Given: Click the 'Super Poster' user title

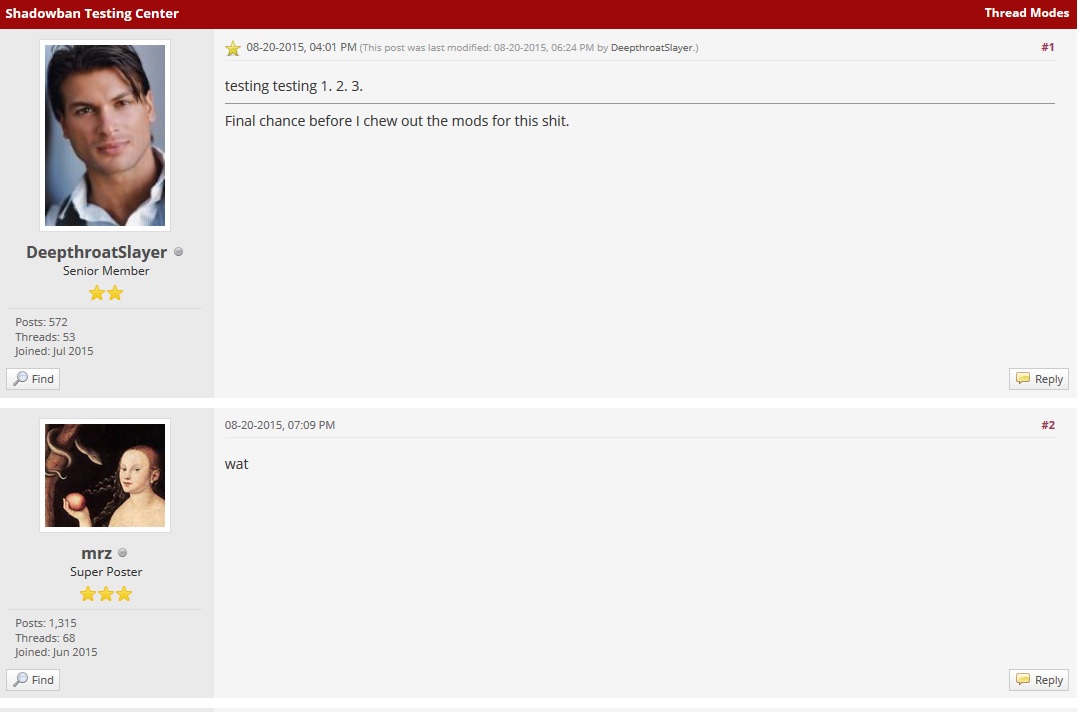Looking at the screenshot, I should tap(106, 572).
